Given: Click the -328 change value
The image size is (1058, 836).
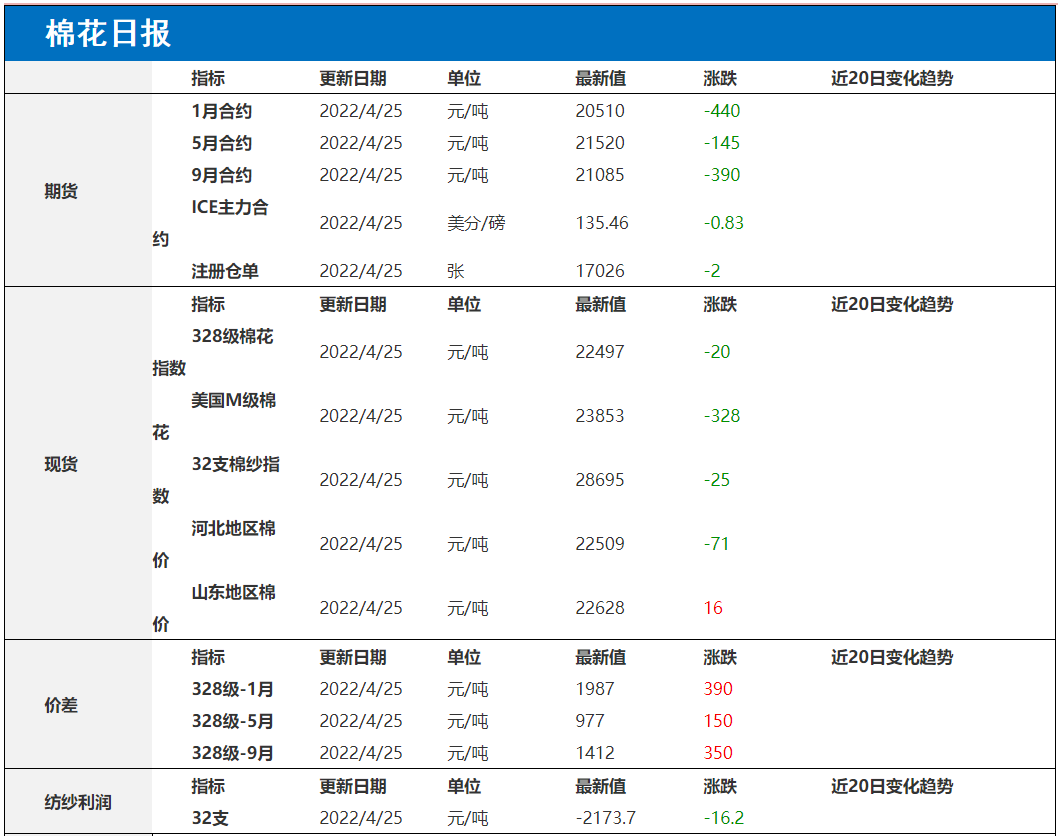Looking at the screenshot, I should (722, 416).
